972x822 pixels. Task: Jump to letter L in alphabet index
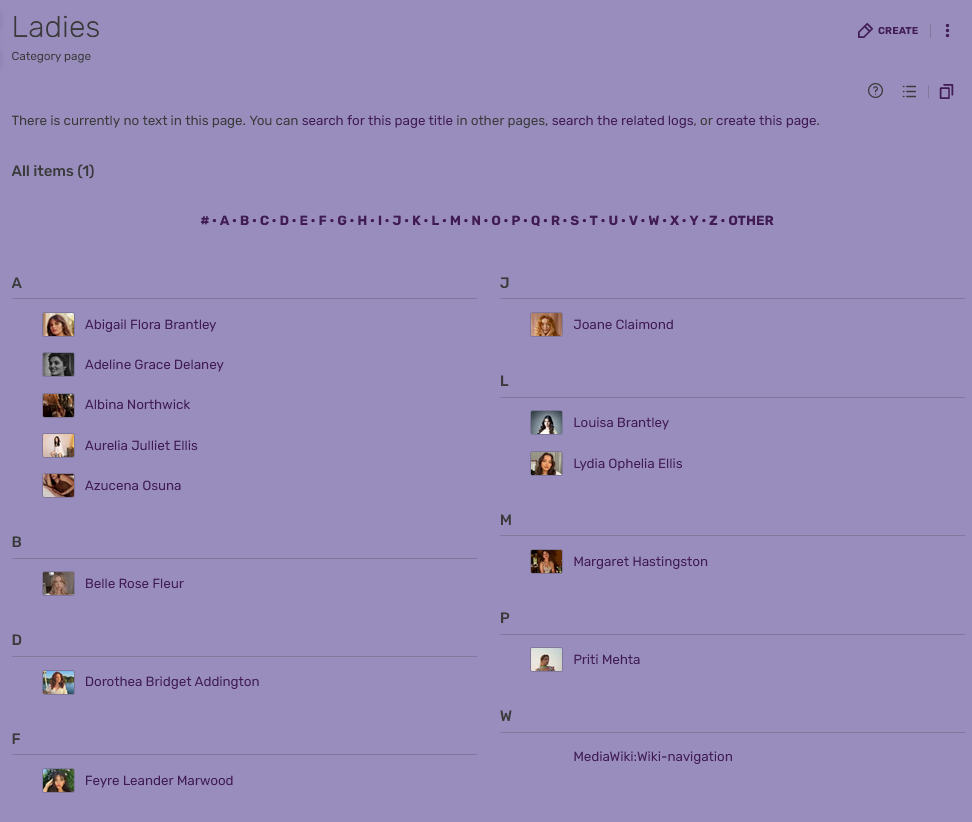click(x=435, y=221)
